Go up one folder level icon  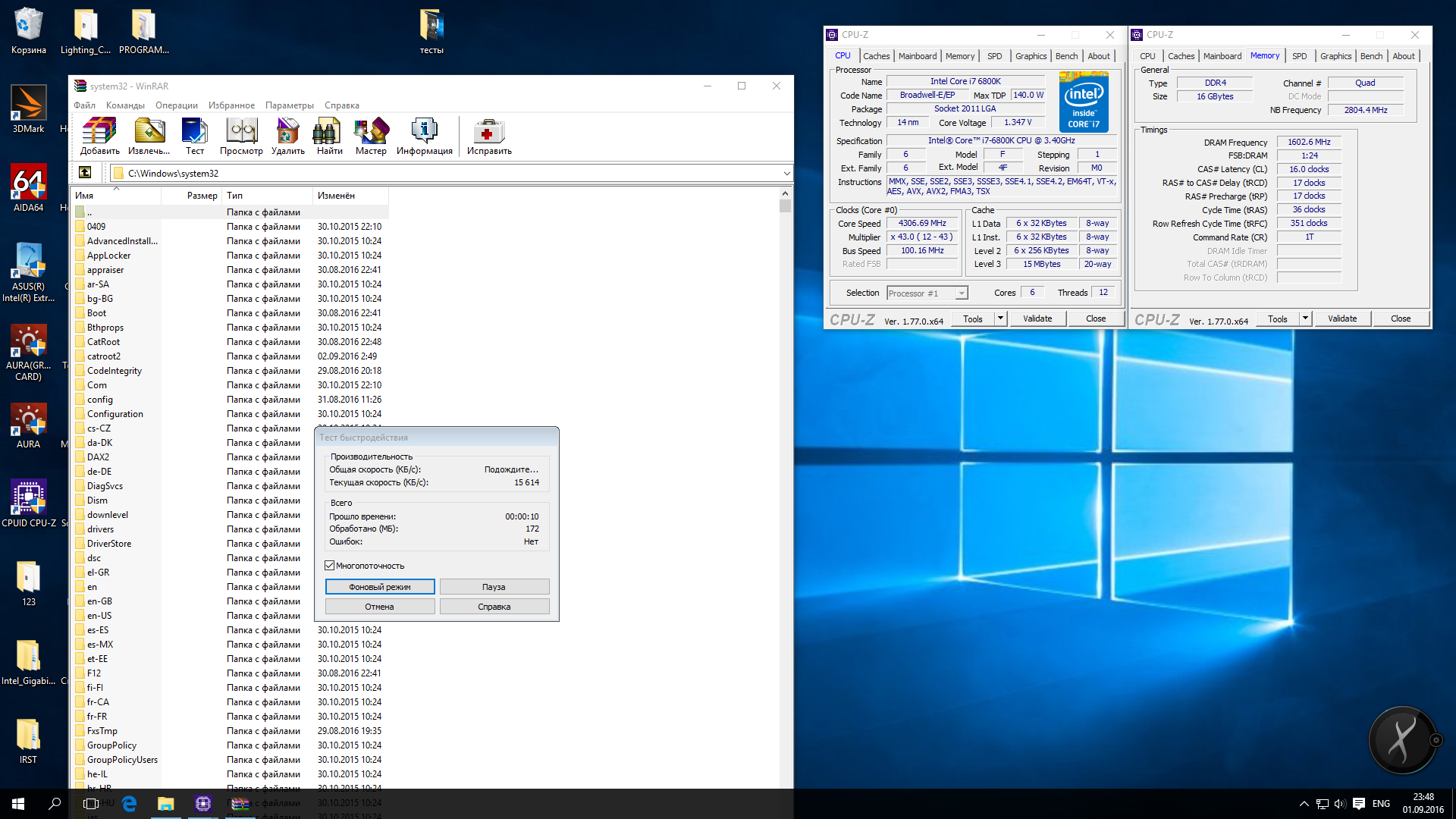[x=85, y=173]
